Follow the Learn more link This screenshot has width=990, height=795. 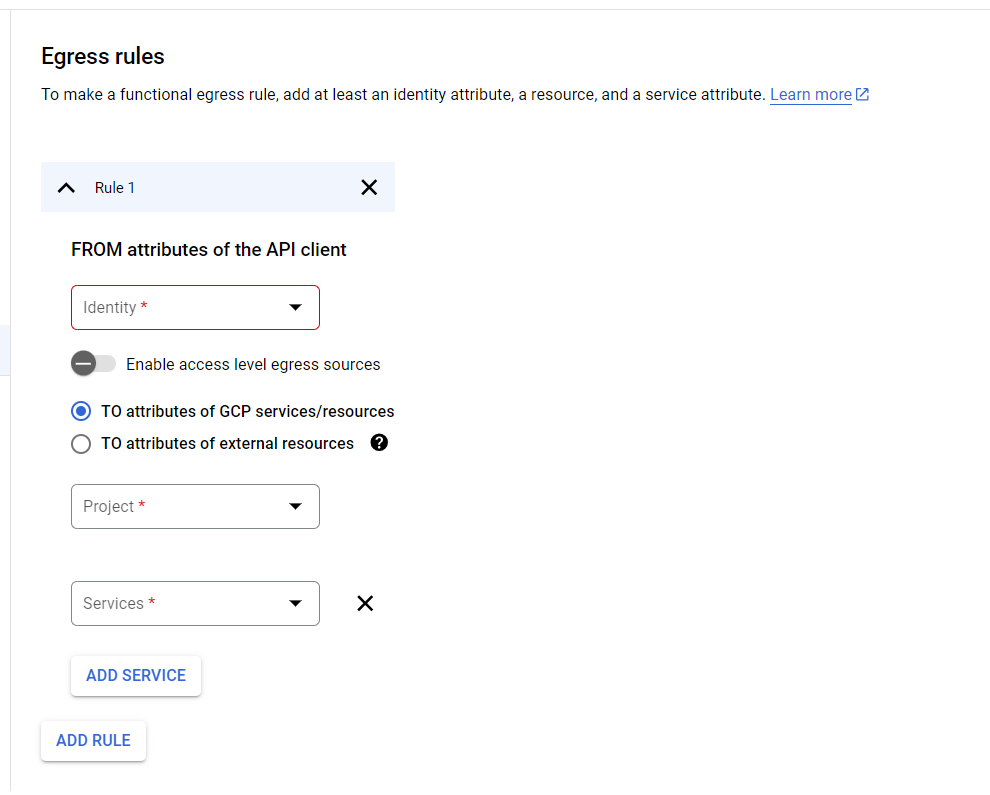coord(810,93)
